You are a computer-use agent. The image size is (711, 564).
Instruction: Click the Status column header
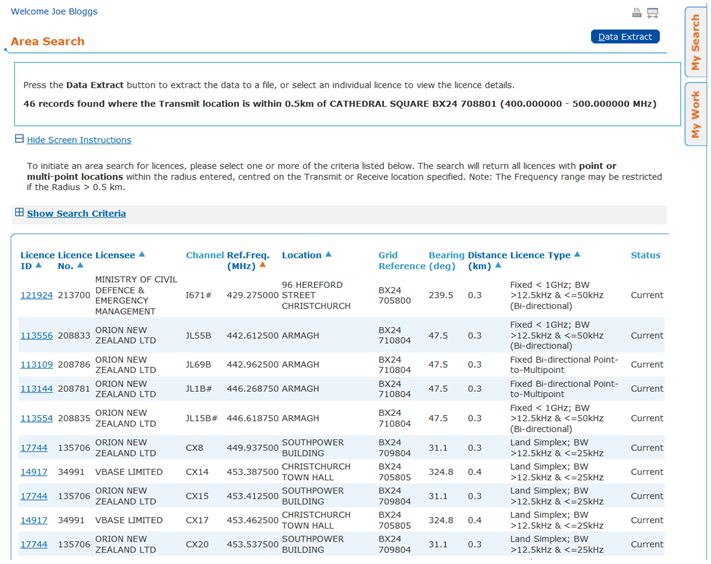coord(645,255)
